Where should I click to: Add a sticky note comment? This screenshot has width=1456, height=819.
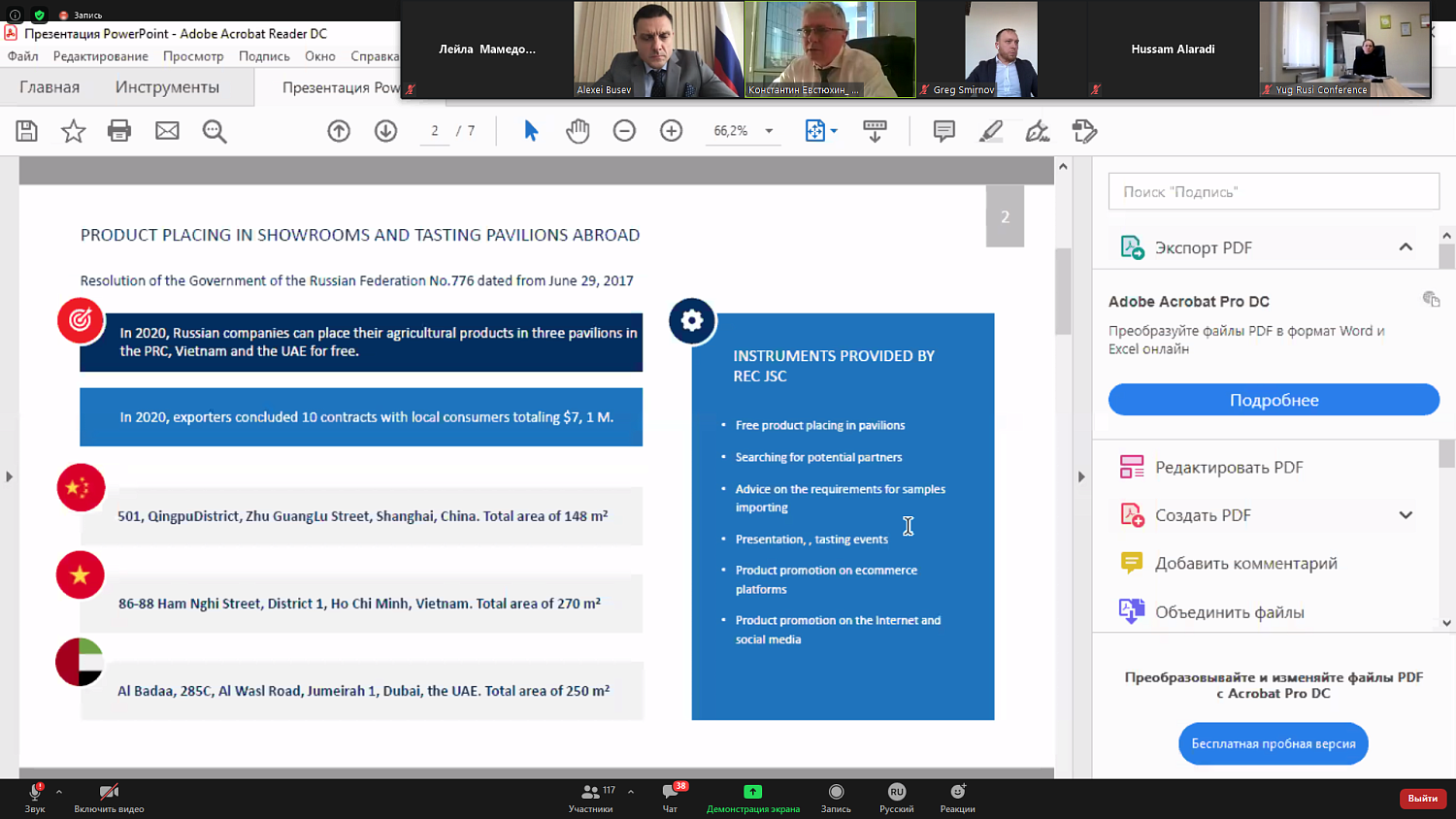click(943, 131)
